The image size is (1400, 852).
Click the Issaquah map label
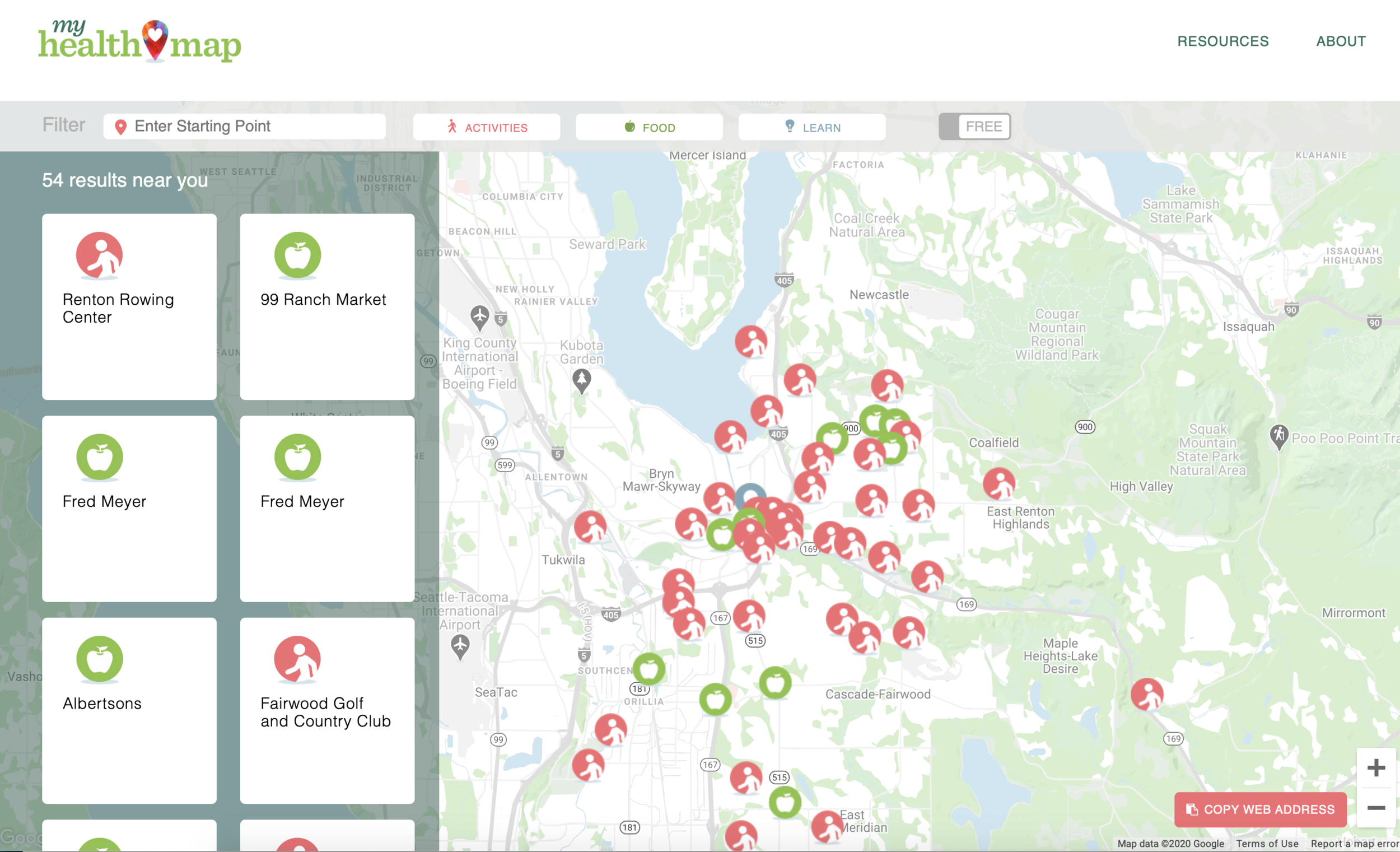(x=1248, y=326)
